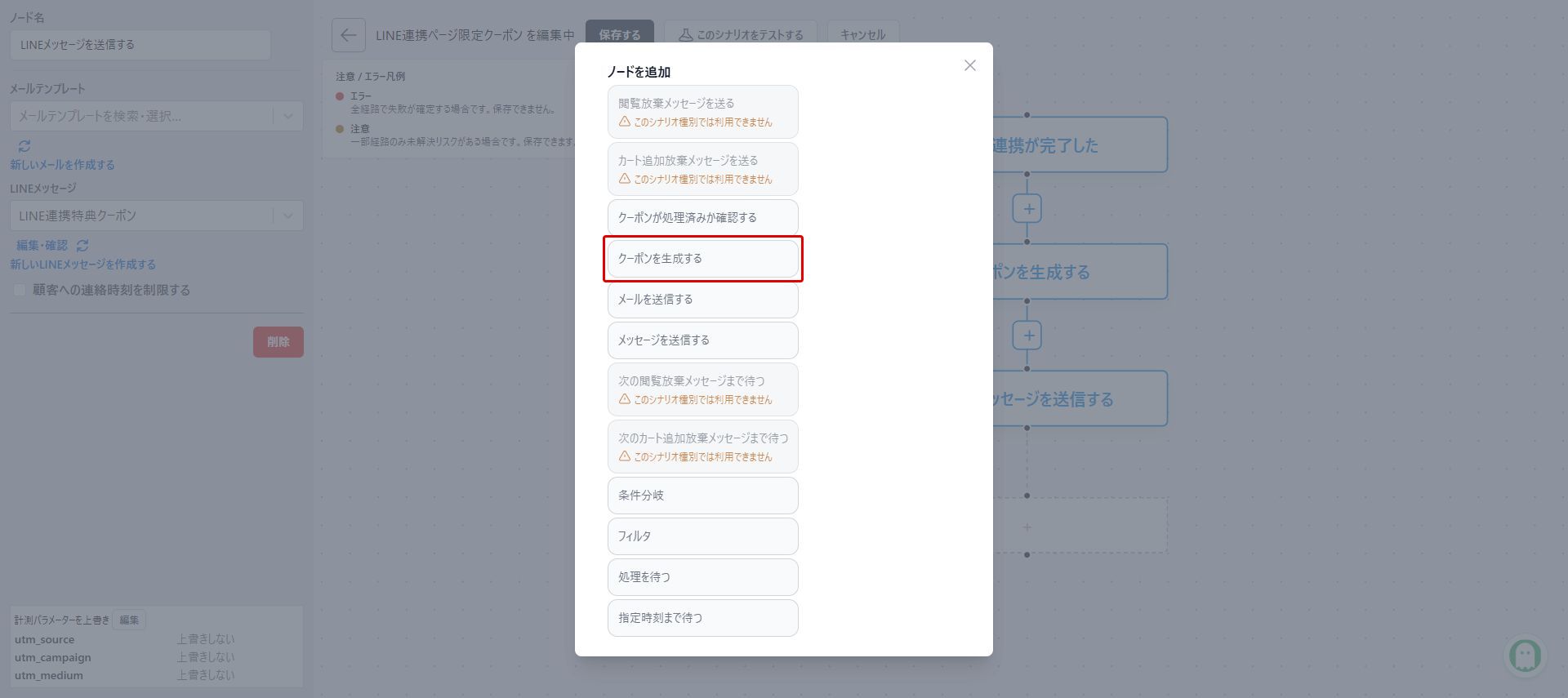
Task: Add メッセージを送信する node from the dialog list
Action: click(702, 340)
